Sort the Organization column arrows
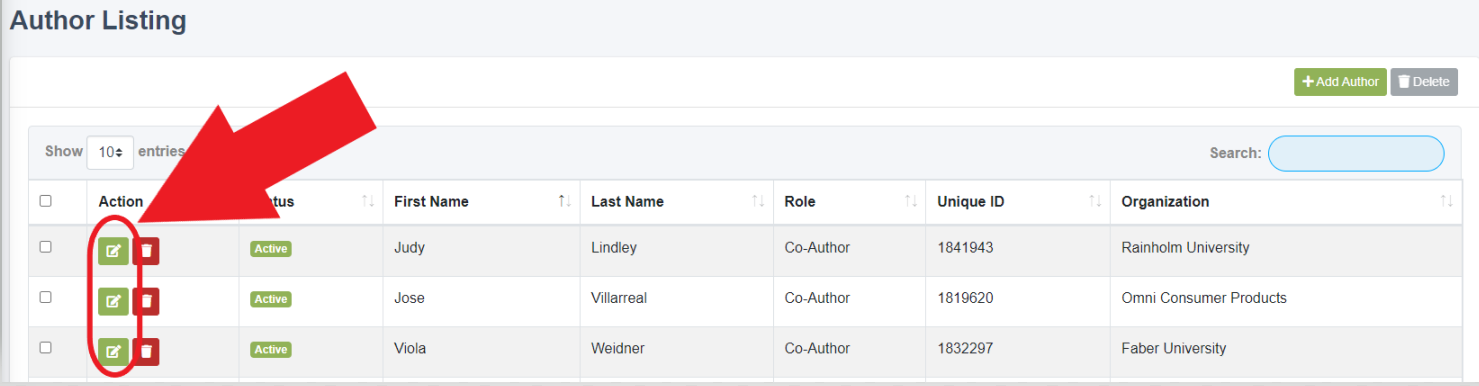The image size is (1479, 386). click(1447, 202)
